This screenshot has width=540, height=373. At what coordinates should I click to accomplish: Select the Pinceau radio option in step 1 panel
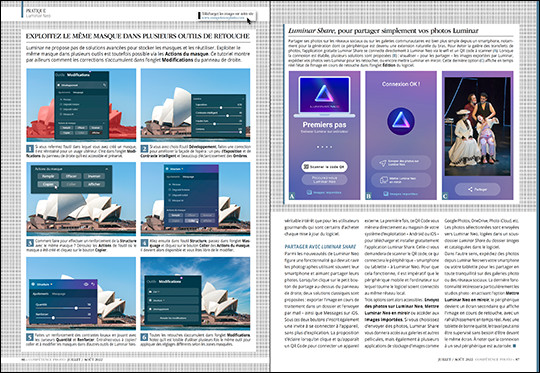[x=65, y=99]
